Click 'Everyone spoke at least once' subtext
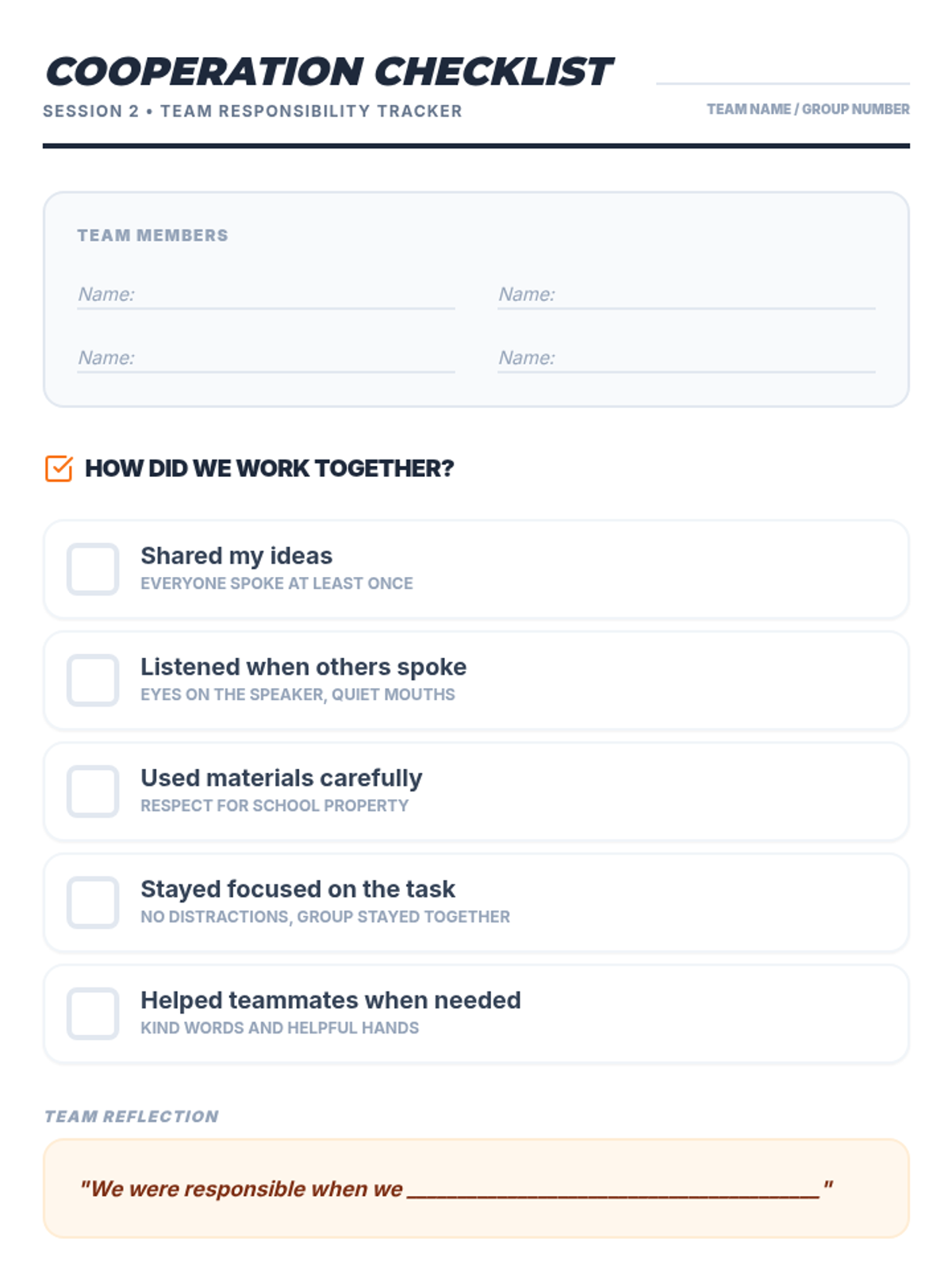The width and height of the screenshot is (952, 1270). (x=276, y=583)
